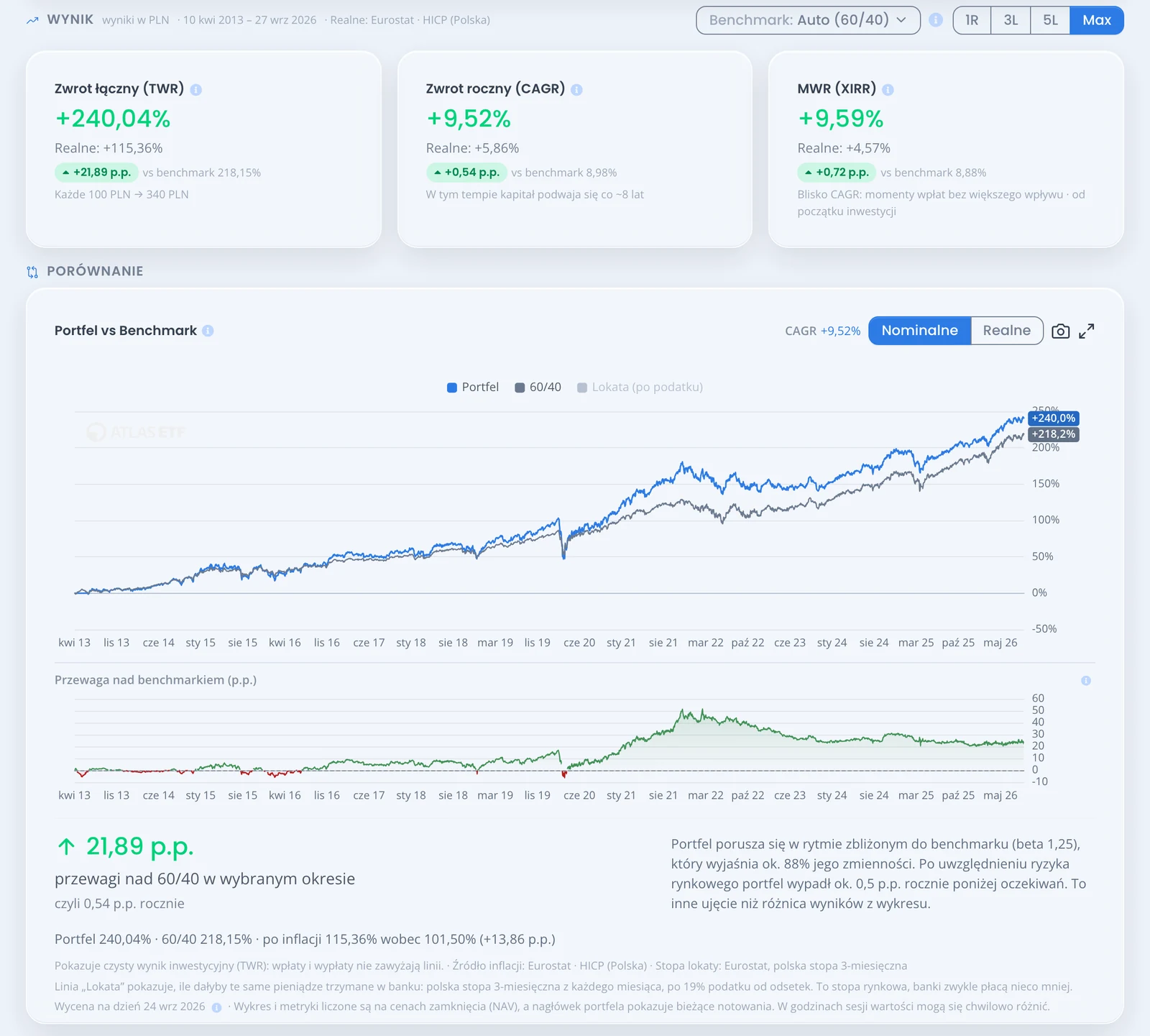Click the +9,59% MWR value
Viewport: 1150px width, 1036px height.
840,119
